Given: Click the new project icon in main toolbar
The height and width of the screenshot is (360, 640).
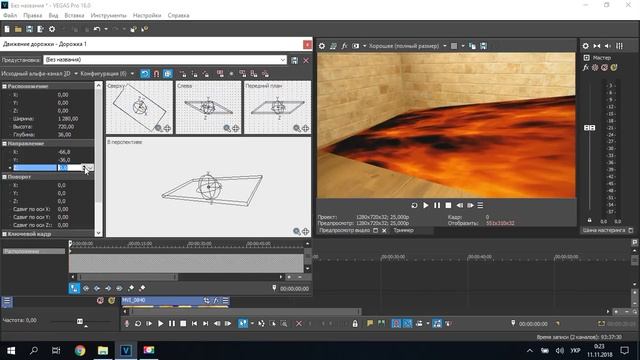Looking at the screenshot, I should [x=7, y=29].
